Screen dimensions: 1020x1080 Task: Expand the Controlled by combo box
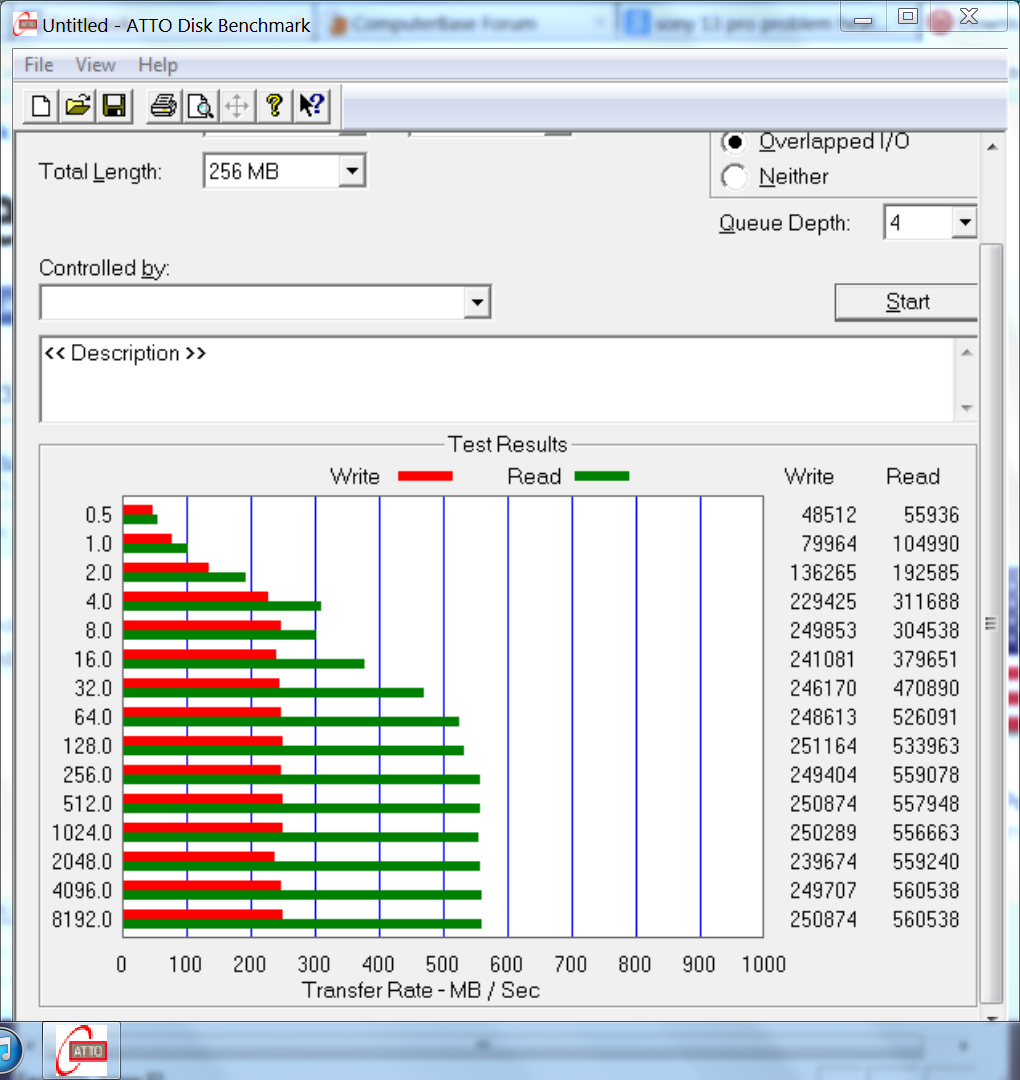click(477, 302)
